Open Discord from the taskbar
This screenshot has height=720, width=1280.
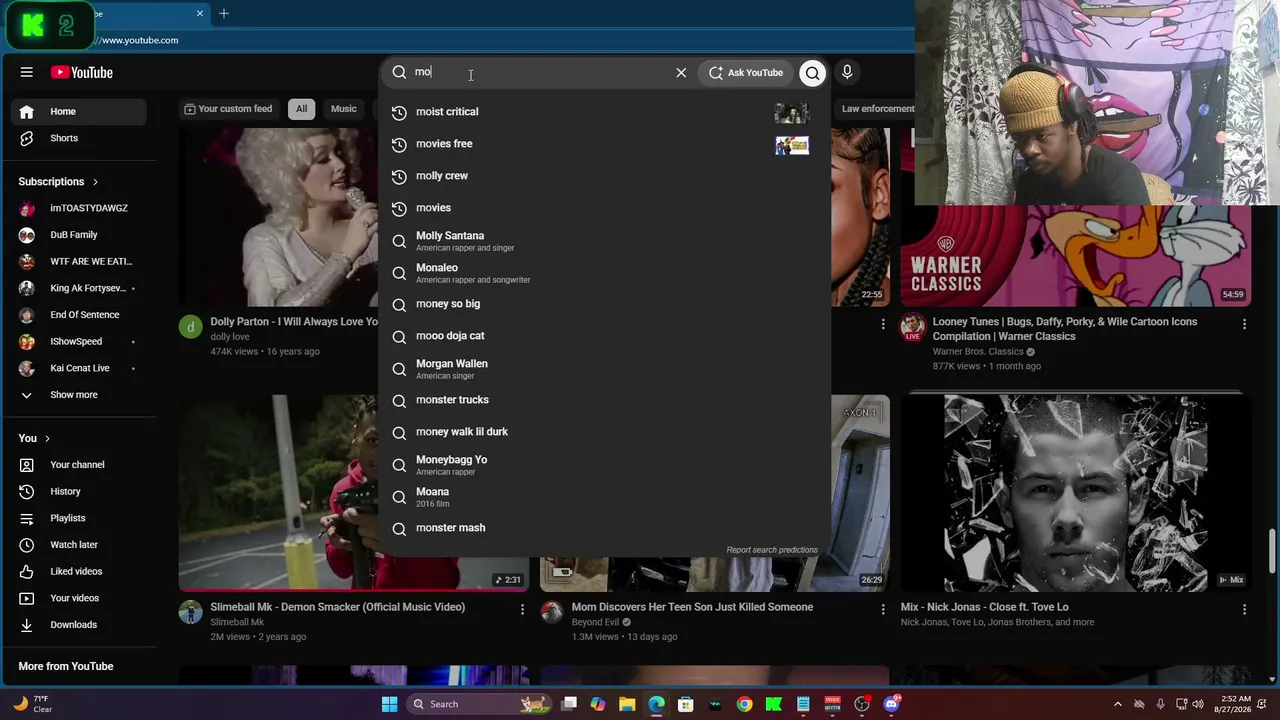pyautogui.click(x=891, y=704)
